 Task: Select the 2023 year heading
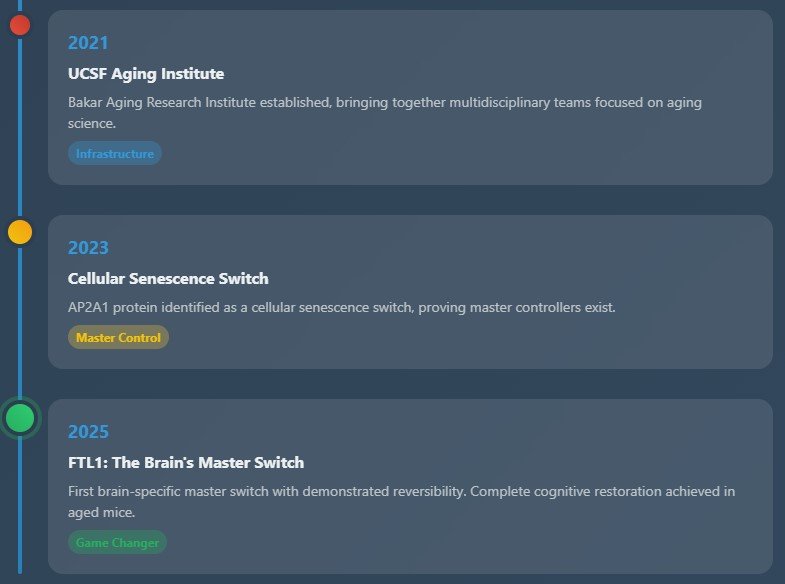[x=88, y=248]
